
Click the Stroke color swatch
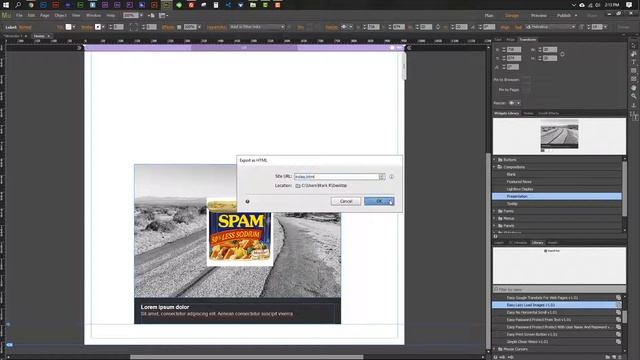[98, 27]
